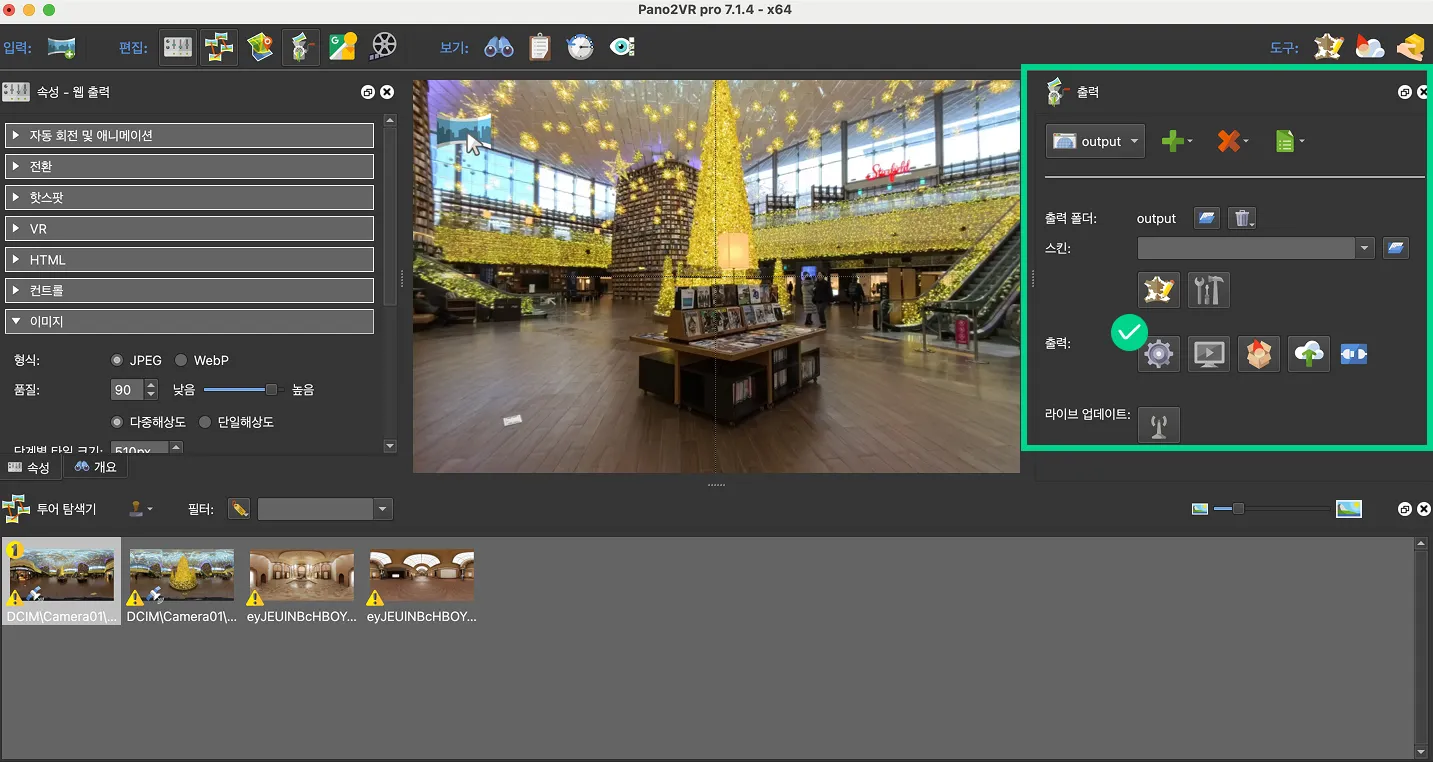1433x762 pixels.
Task: Choose the 단일해상도 radio option
Action: 205,422
